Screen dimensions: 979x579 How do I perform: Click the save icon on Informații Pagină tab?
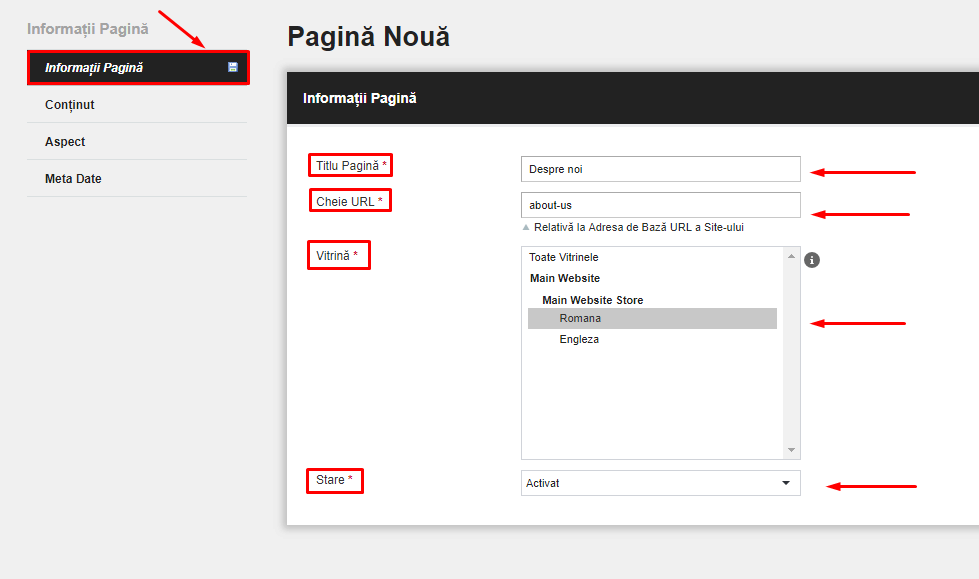233,67
